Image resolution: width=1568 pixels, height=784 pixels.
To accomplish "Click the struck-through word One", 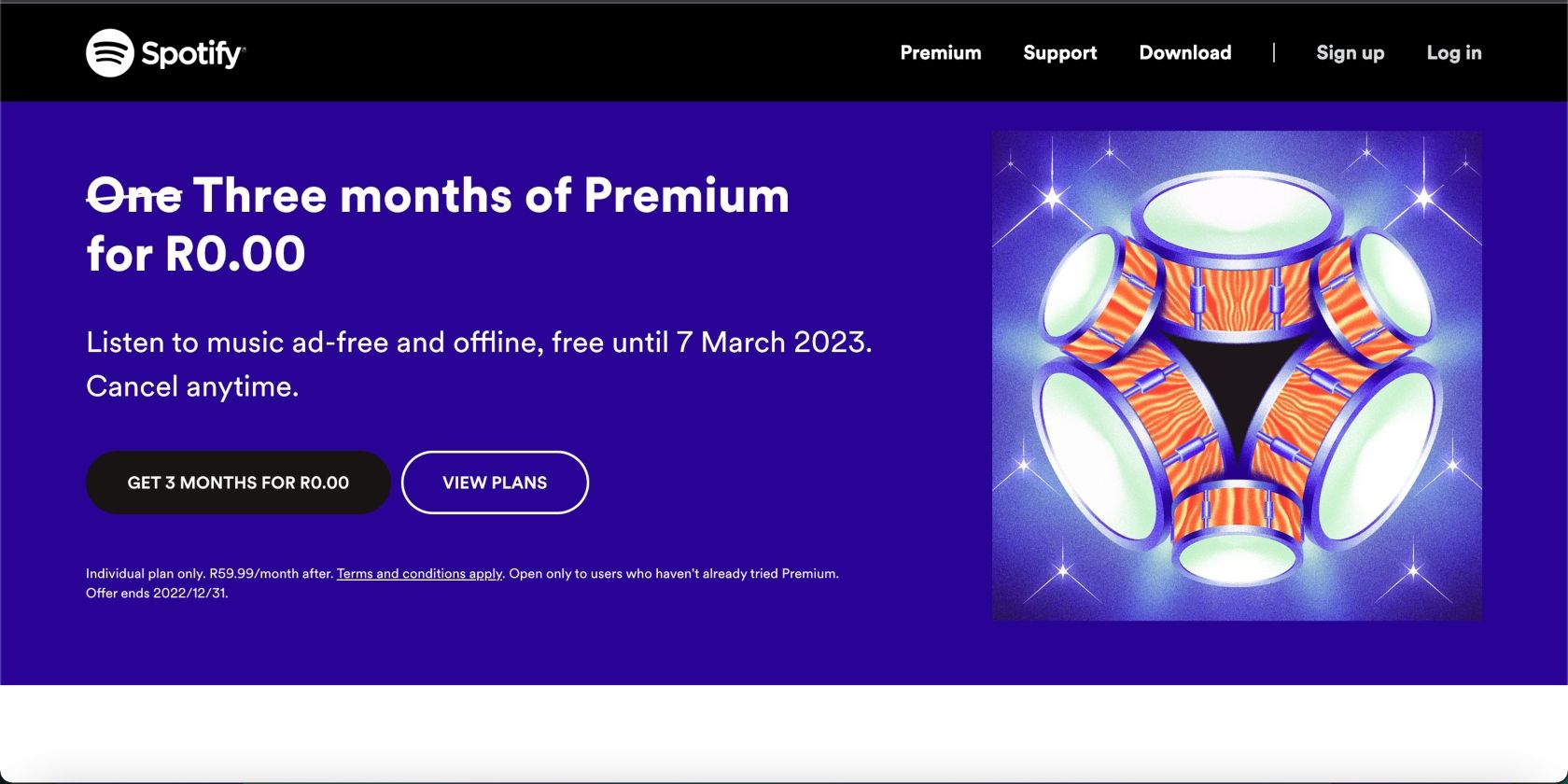I will tap(133, 196).
